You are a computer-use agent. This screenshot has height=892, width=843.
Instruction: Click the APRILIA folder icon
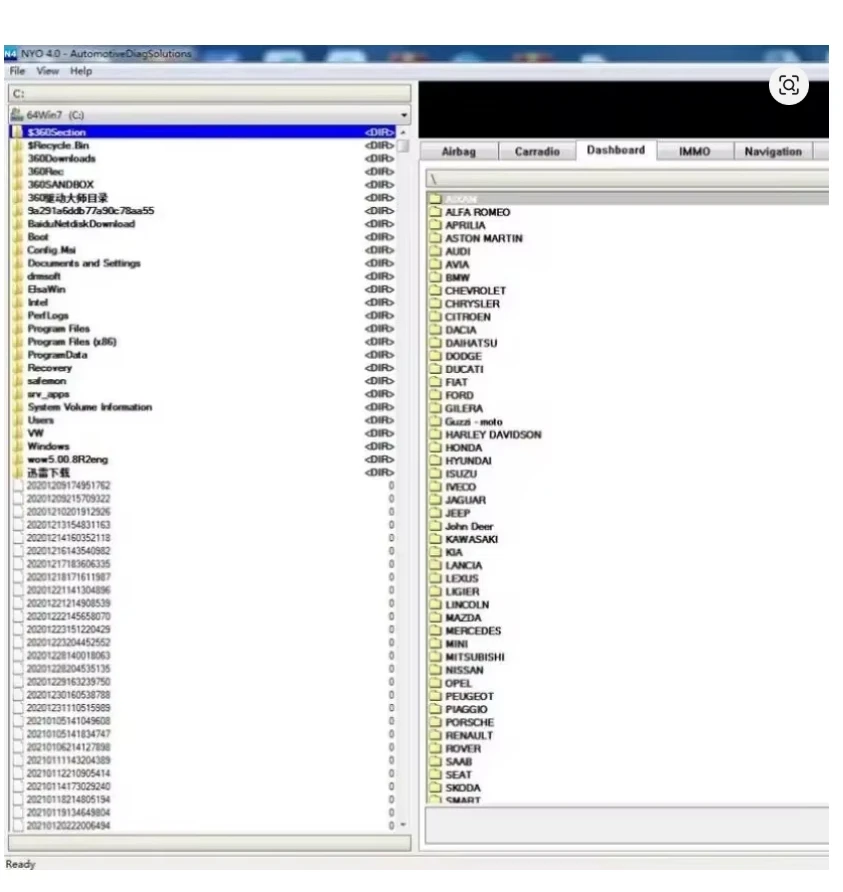point(436,225)
